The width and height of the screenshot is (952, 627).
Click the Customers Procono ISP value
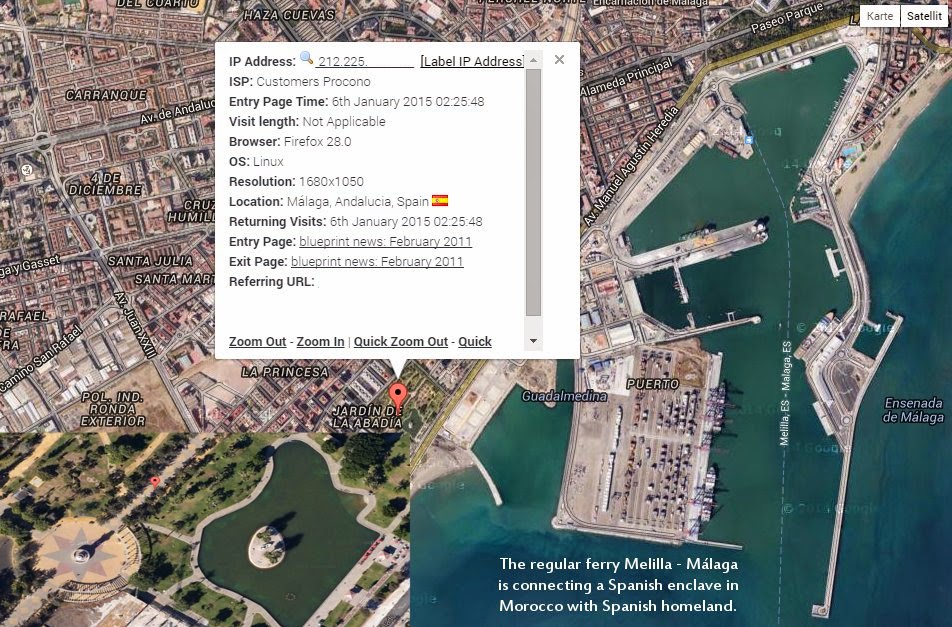(313, 81)
